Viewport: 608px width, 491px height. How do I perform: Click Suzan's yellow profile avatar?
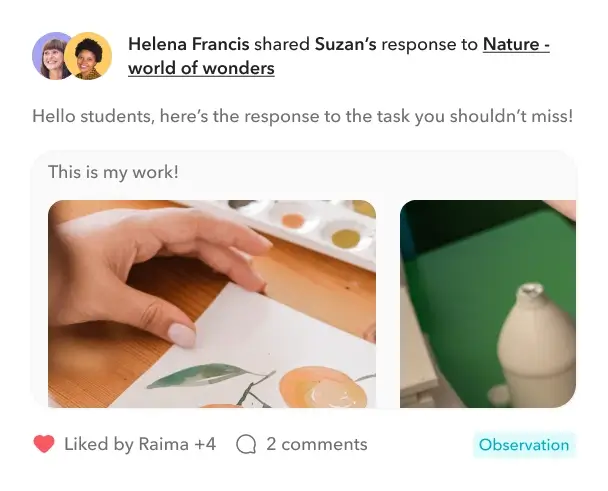point(89,56)
